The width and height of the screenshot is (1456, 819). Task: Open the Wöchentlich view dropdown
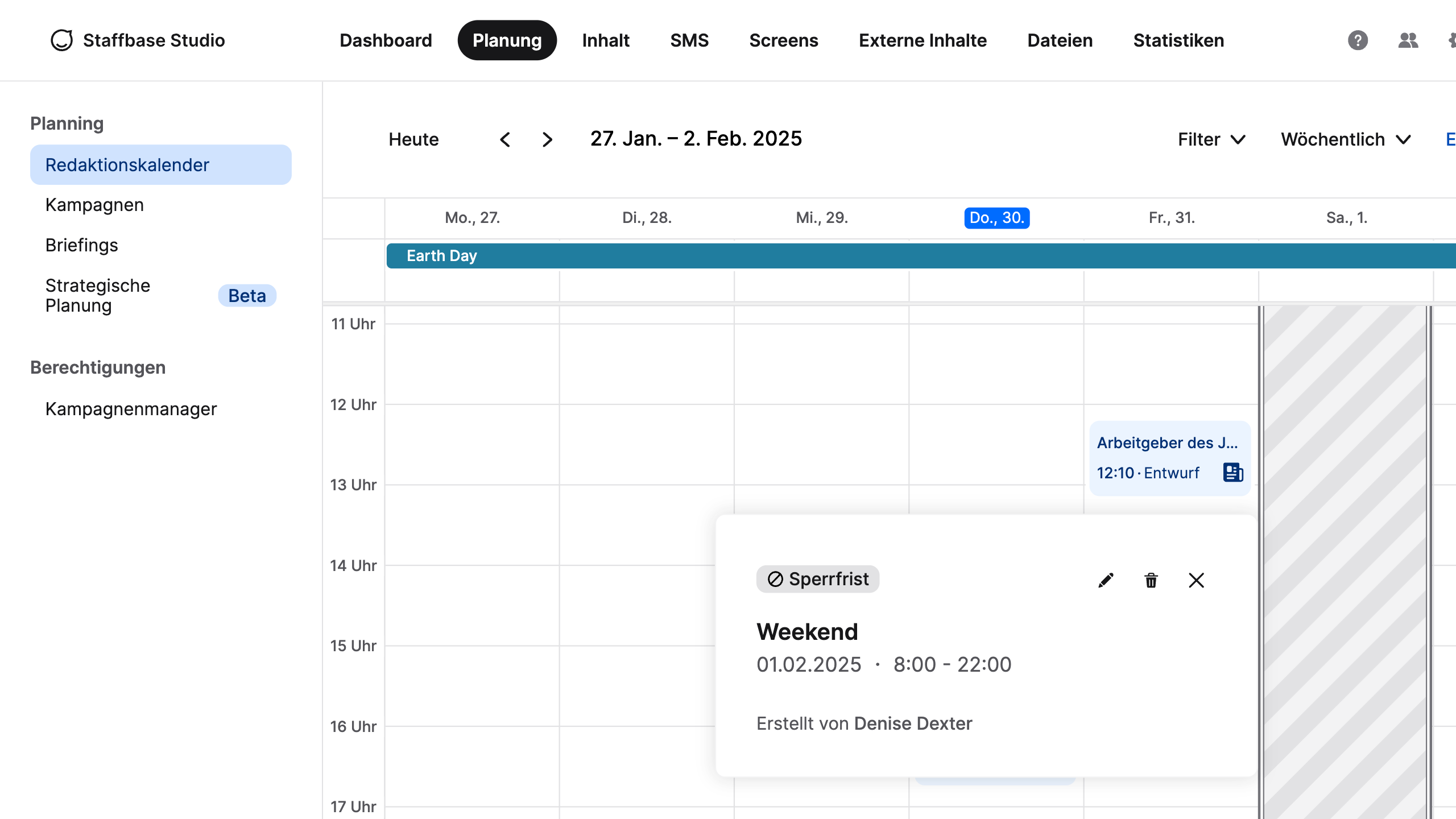point(1346,139)
